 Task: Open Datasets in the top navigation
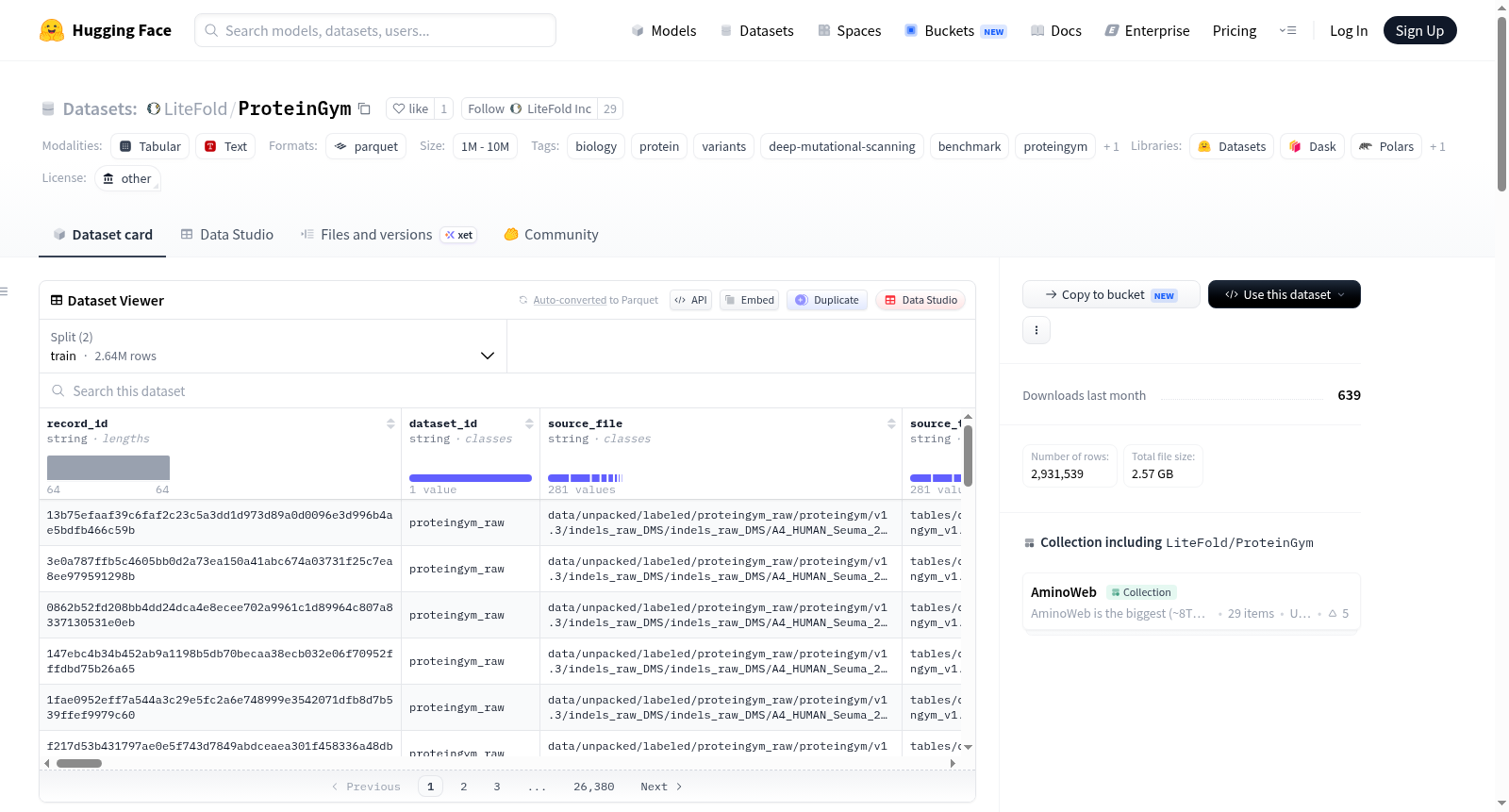click(x=756, y=30)
